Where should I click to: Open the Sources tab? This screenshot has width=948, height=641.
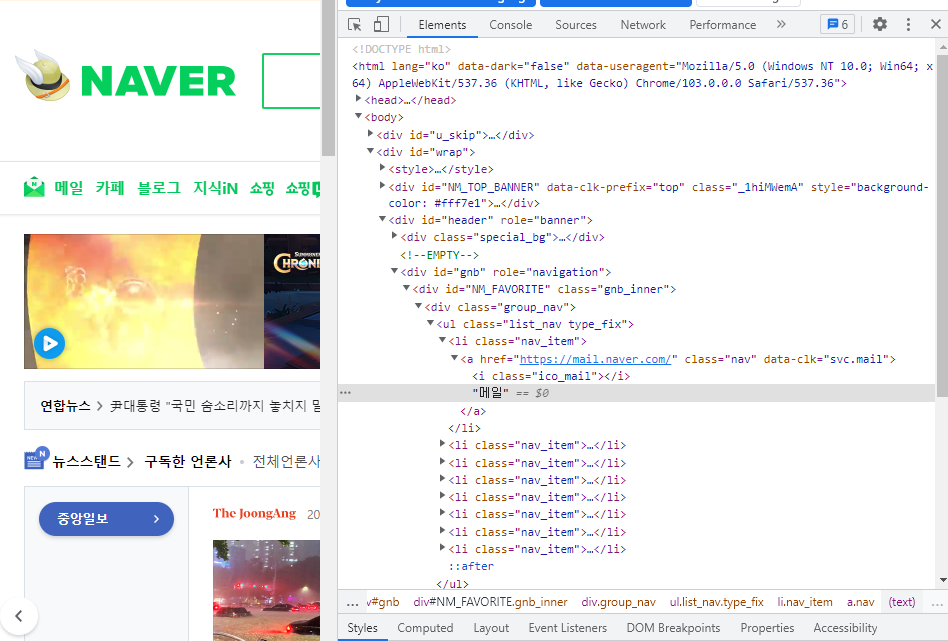click(x=576, y=25)
